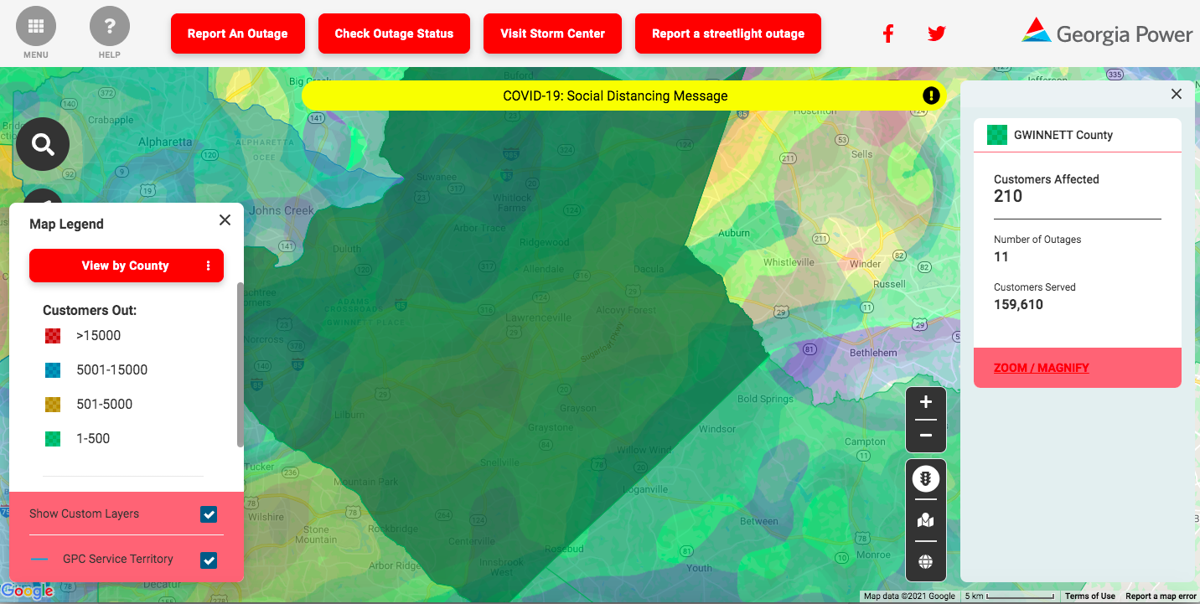Toggle the traffic light layer icon

coord(926,479)
